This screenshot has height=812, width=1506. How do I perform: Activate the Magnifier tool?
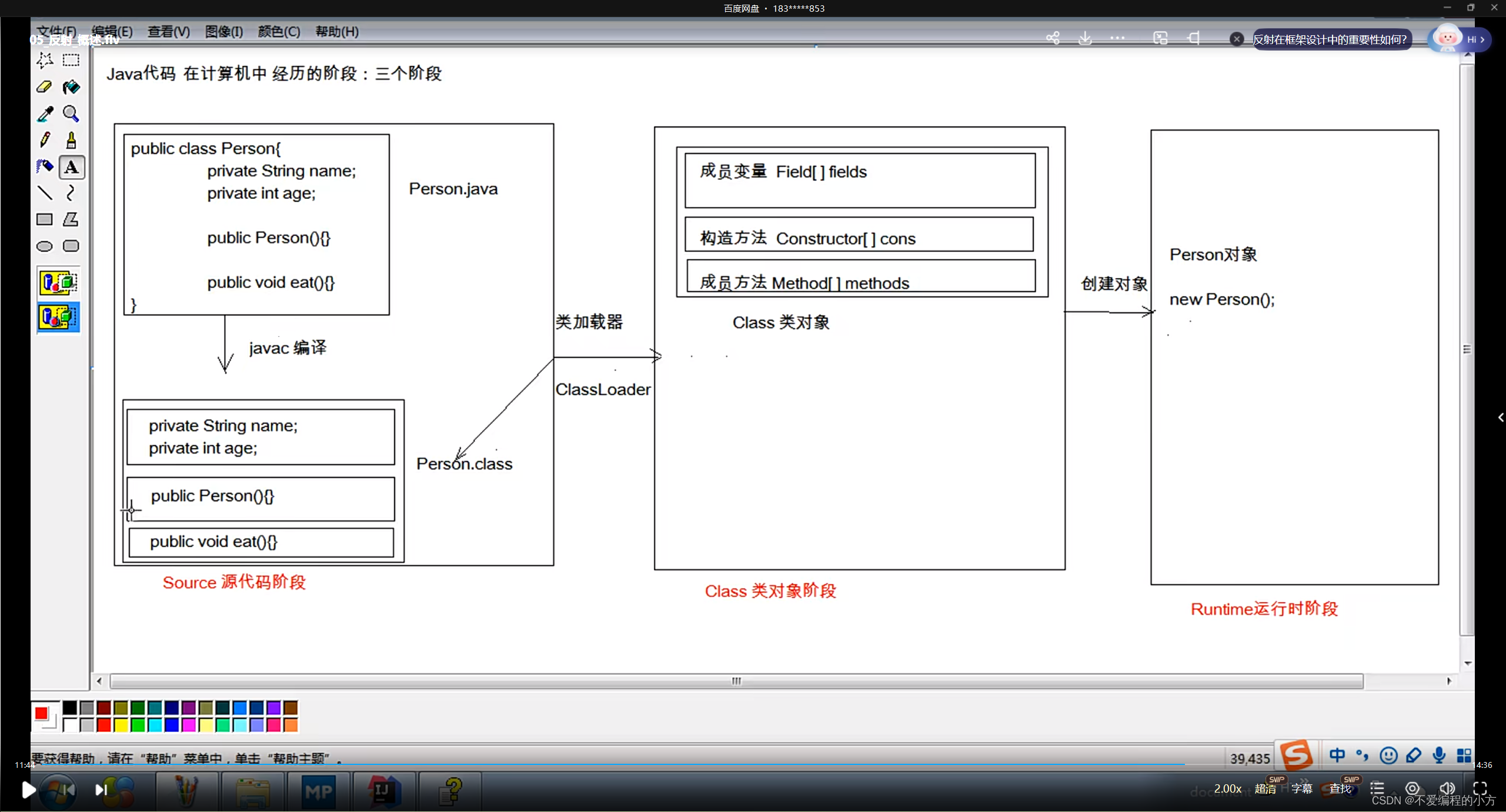pyautogui.click(x=71, y=113)
